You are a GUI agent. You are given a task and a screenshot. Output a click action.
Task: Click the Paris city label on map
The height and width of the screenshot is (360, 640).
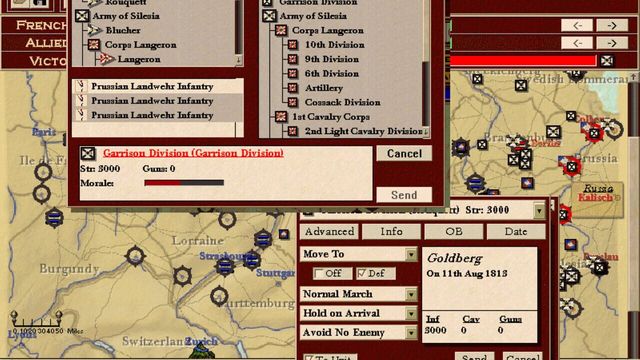pos(44,132)
